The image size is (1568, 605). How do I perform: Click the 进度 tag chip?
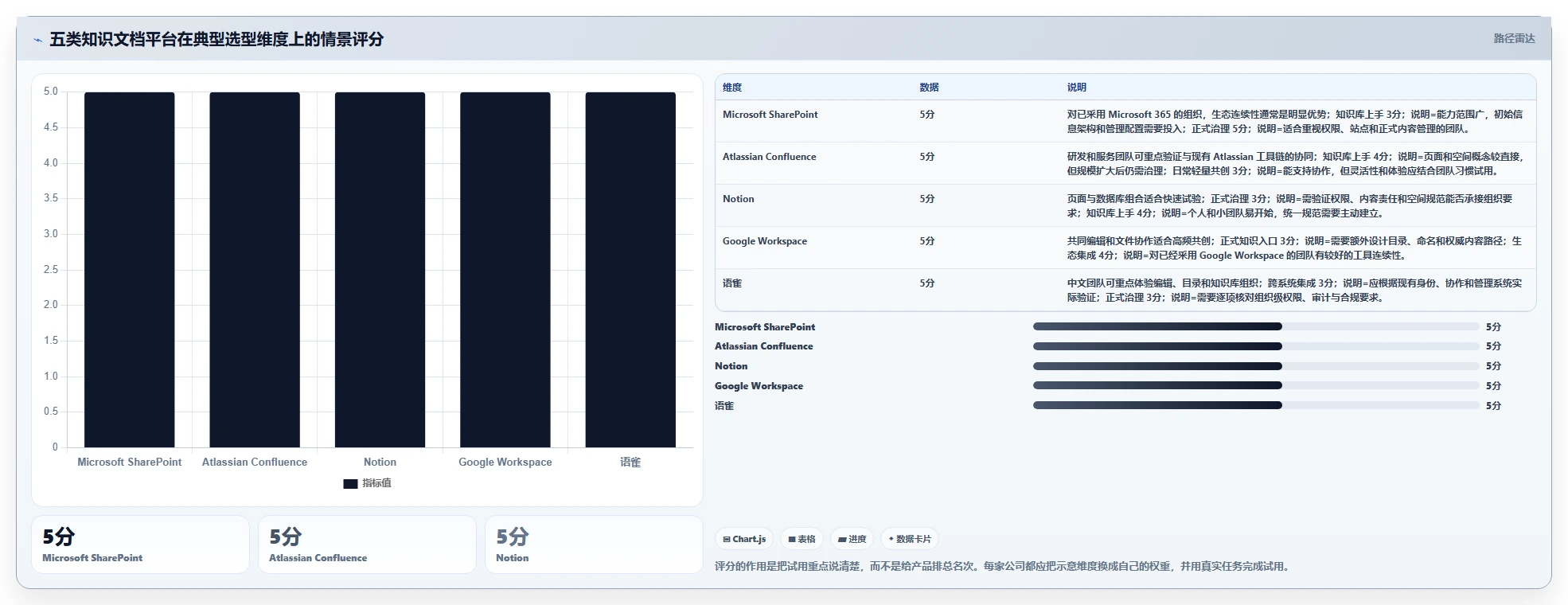tap(852, 539)
